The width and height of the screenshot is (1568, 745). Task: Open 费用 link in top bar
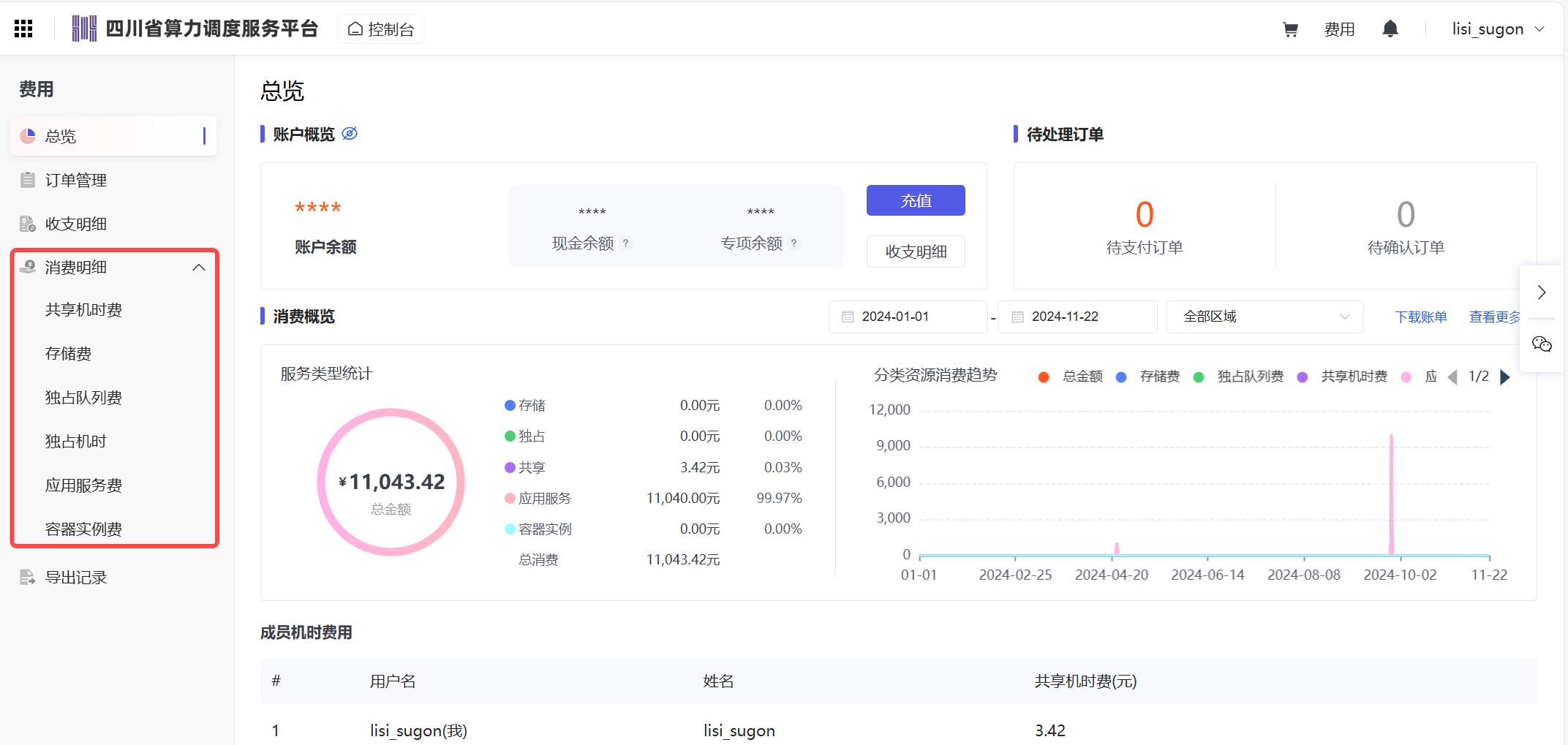pos(1339,29)
